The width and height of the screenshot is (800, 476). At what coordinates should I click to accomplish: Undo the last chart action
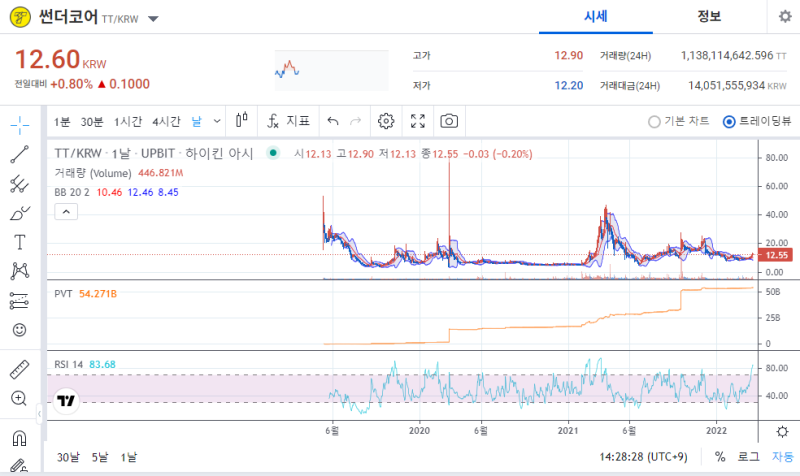tap(333, 121)
